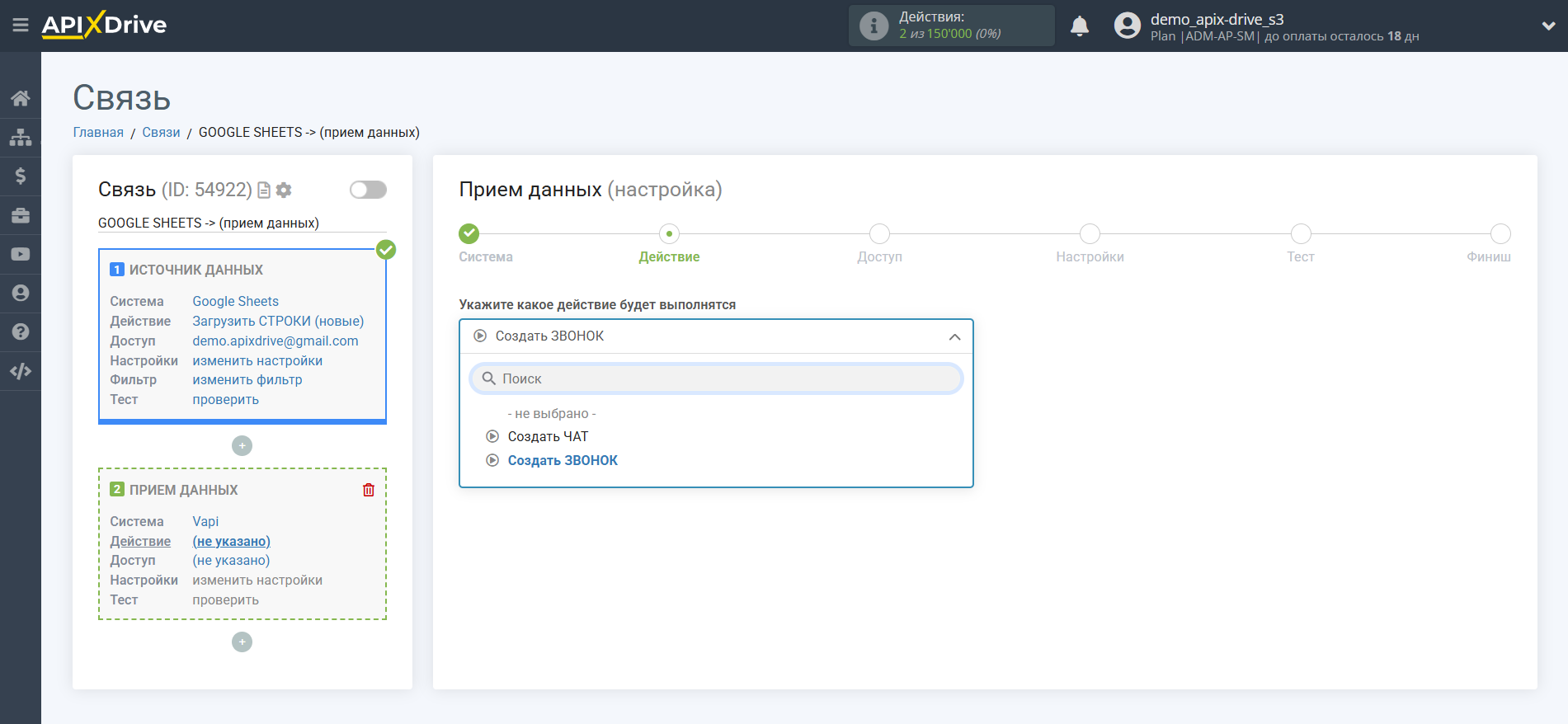Click the ApiX-Drive logo
1568x724 pixels.
pyautogui.click(x=104, y=25)
